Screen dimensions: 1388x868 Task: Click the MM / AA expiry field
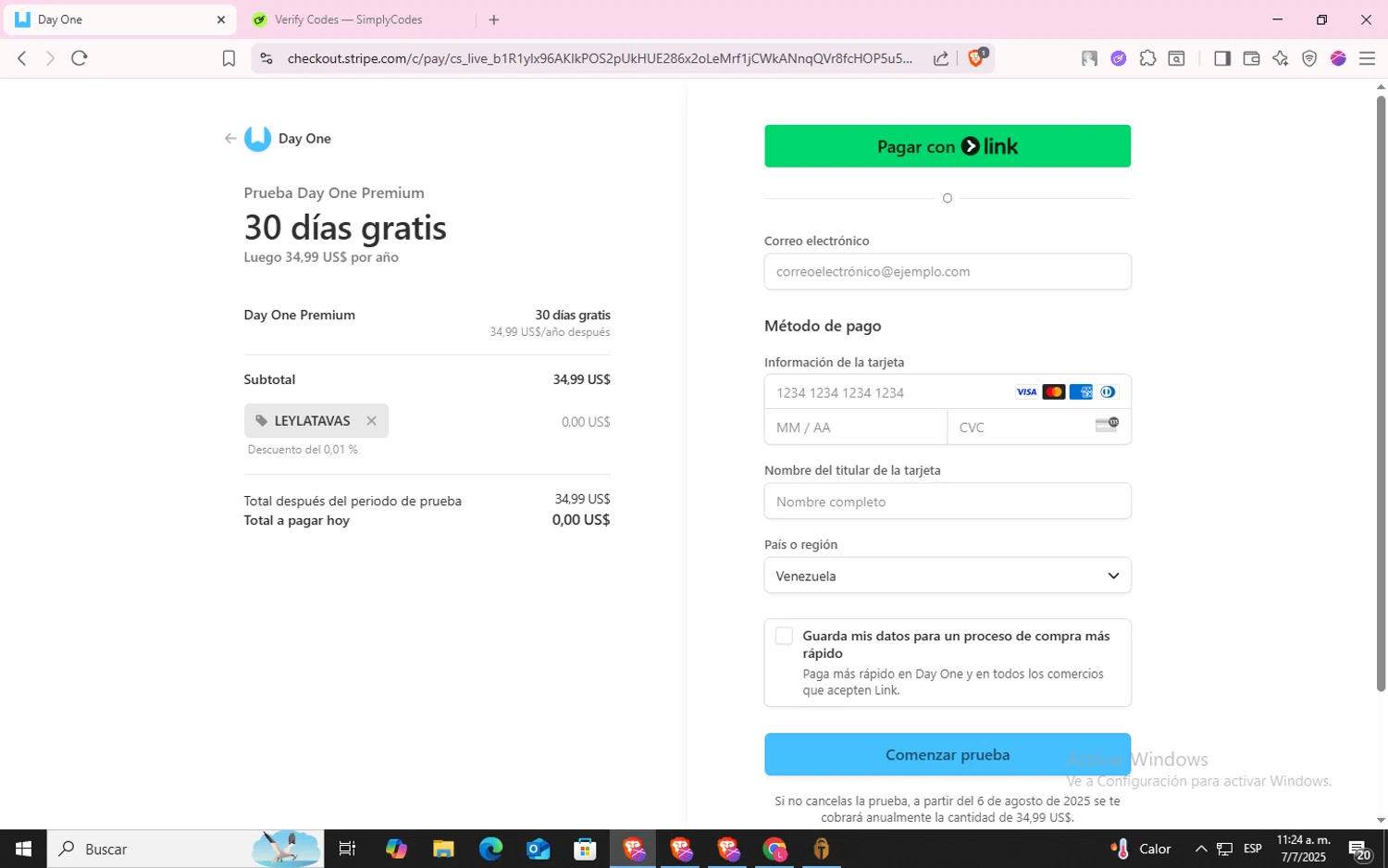(856, 428)
